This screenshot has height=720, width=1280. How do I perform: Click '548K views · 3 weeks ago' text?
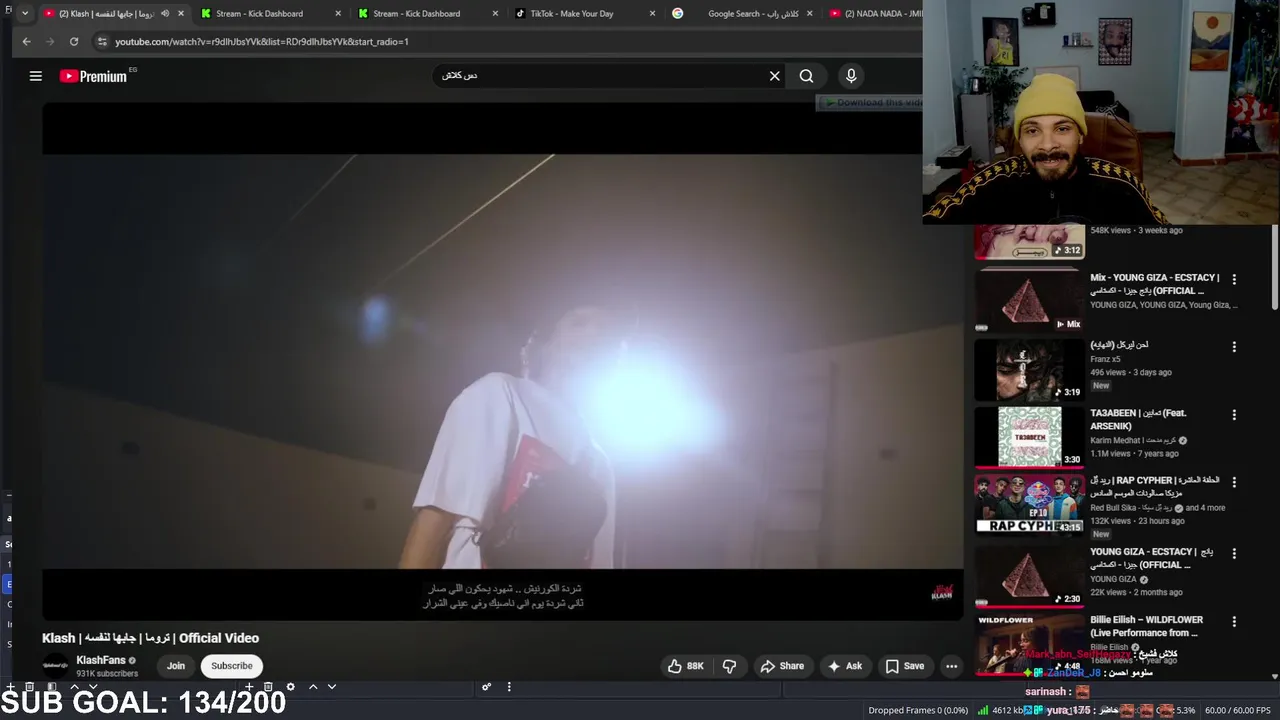(x=1136, y=230)
